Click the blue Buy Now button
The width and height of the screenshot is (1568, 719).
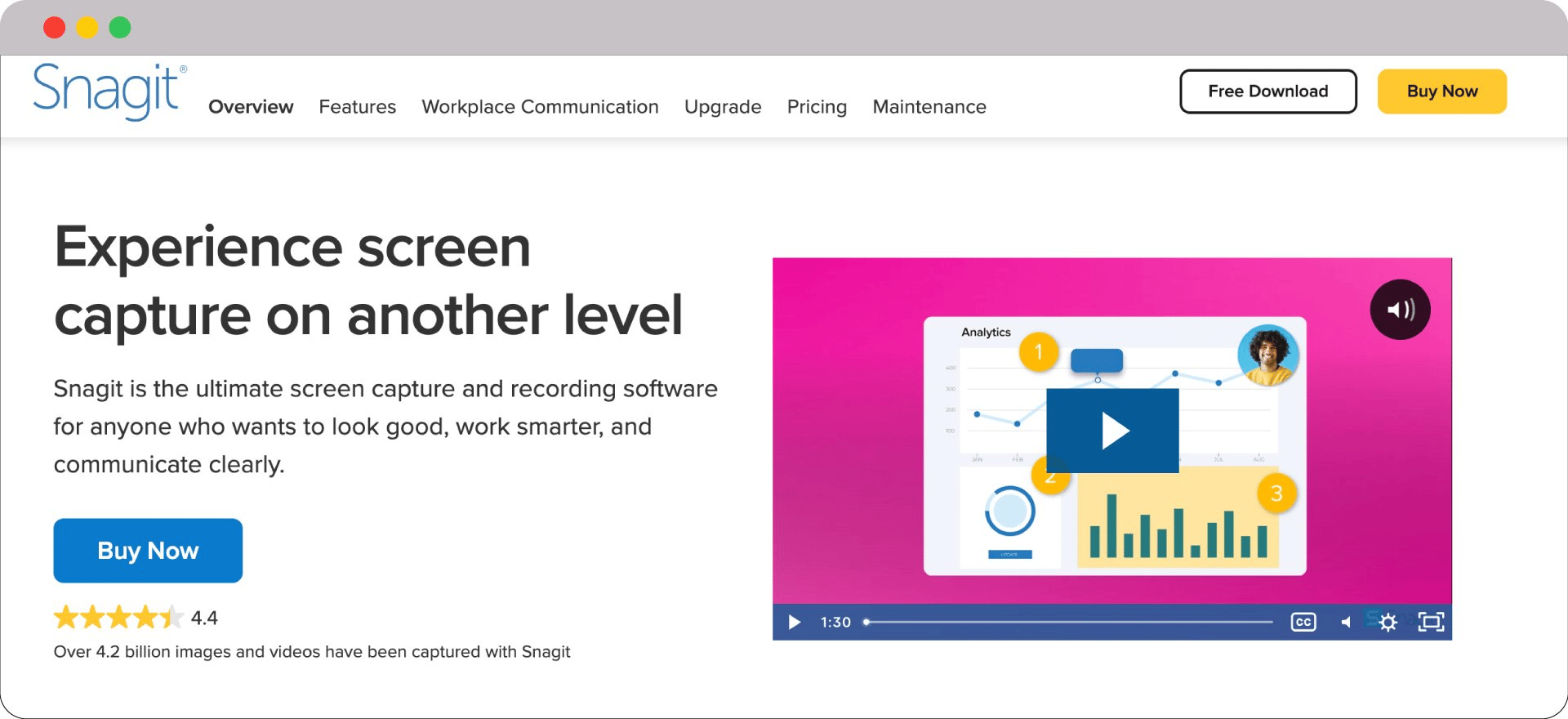(148, 551)
